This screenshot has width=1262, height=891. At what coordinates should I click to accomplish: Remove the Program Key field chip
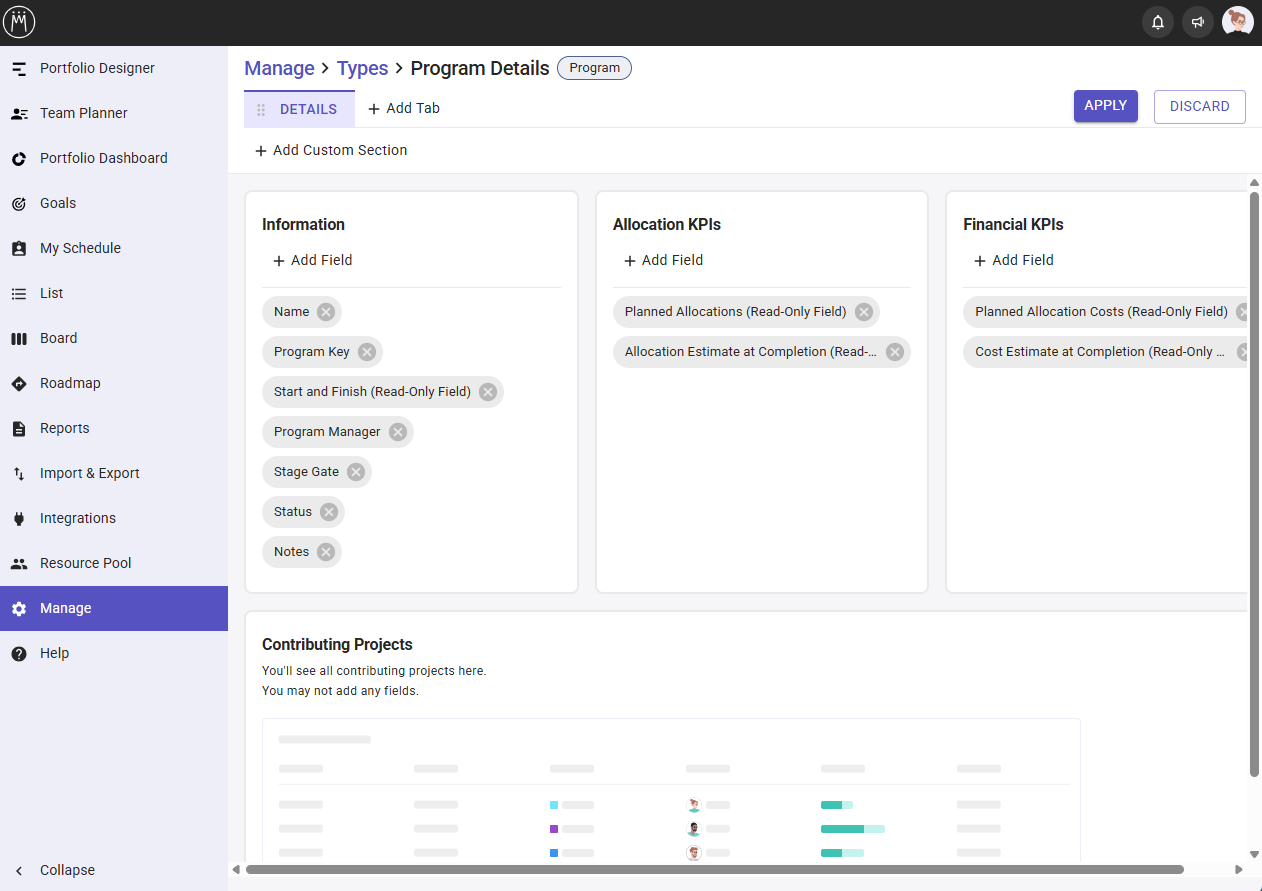(x=367, y=352)
